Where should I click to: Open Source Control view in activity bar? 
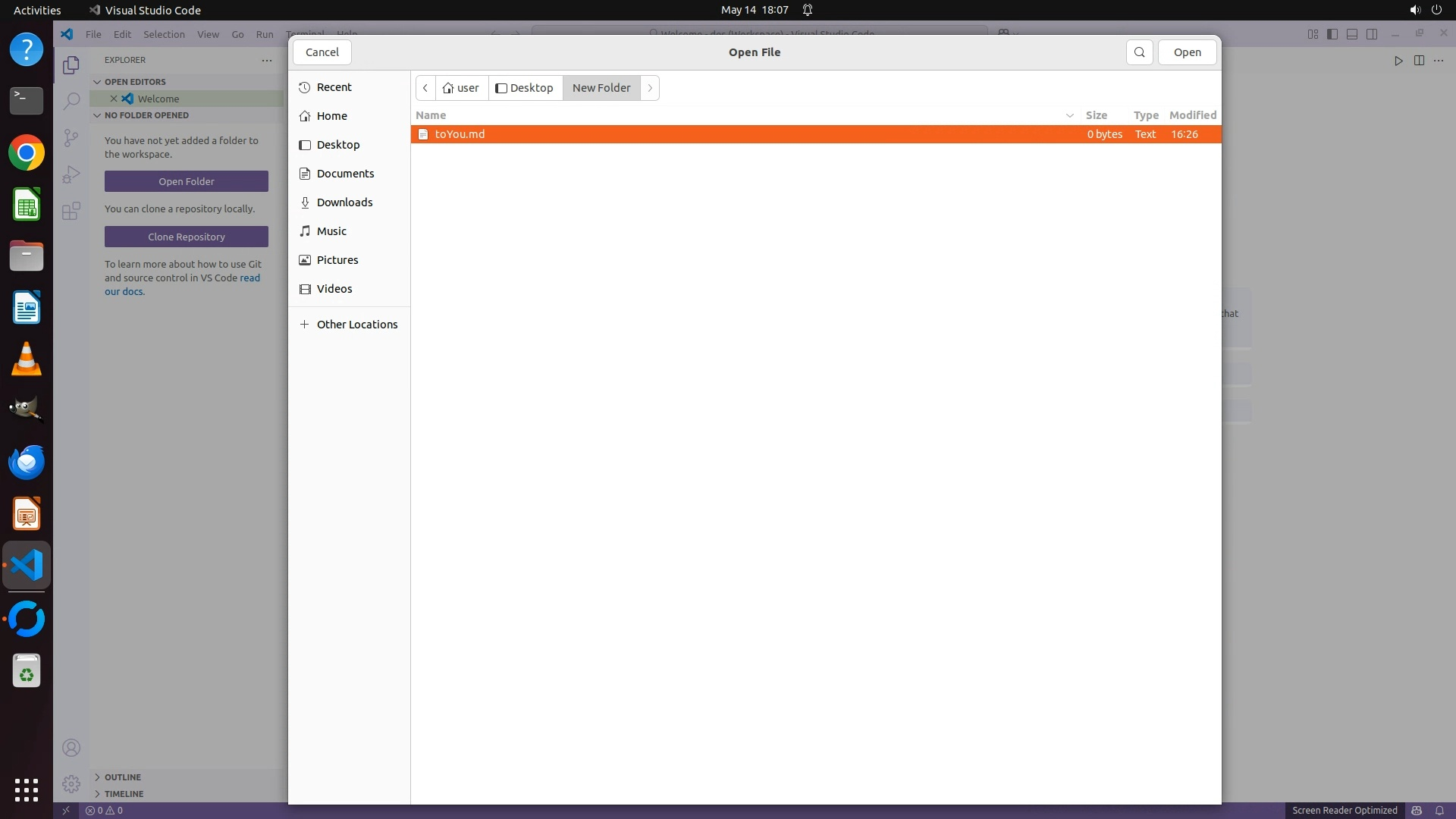coord(71,137)
